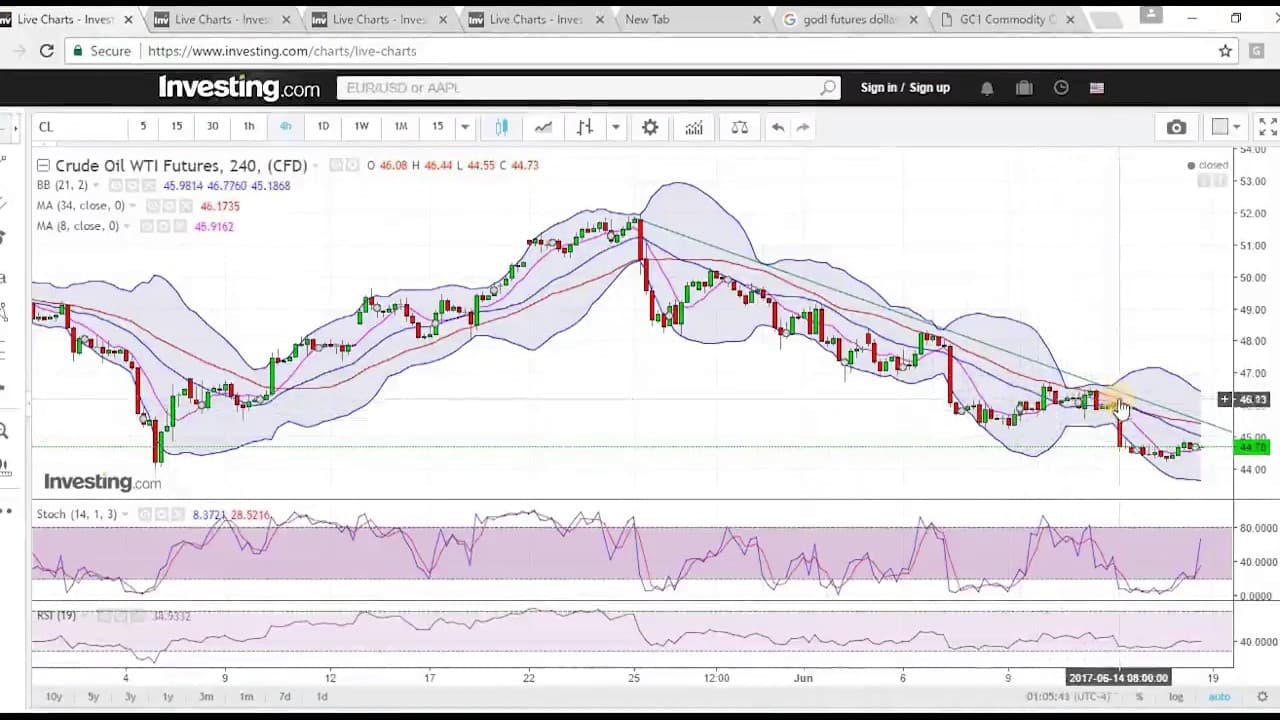The height and width of the screenshot is (720, 1280).
Task: Switch to the line chart style icon
Action: (x=543, y=127)
